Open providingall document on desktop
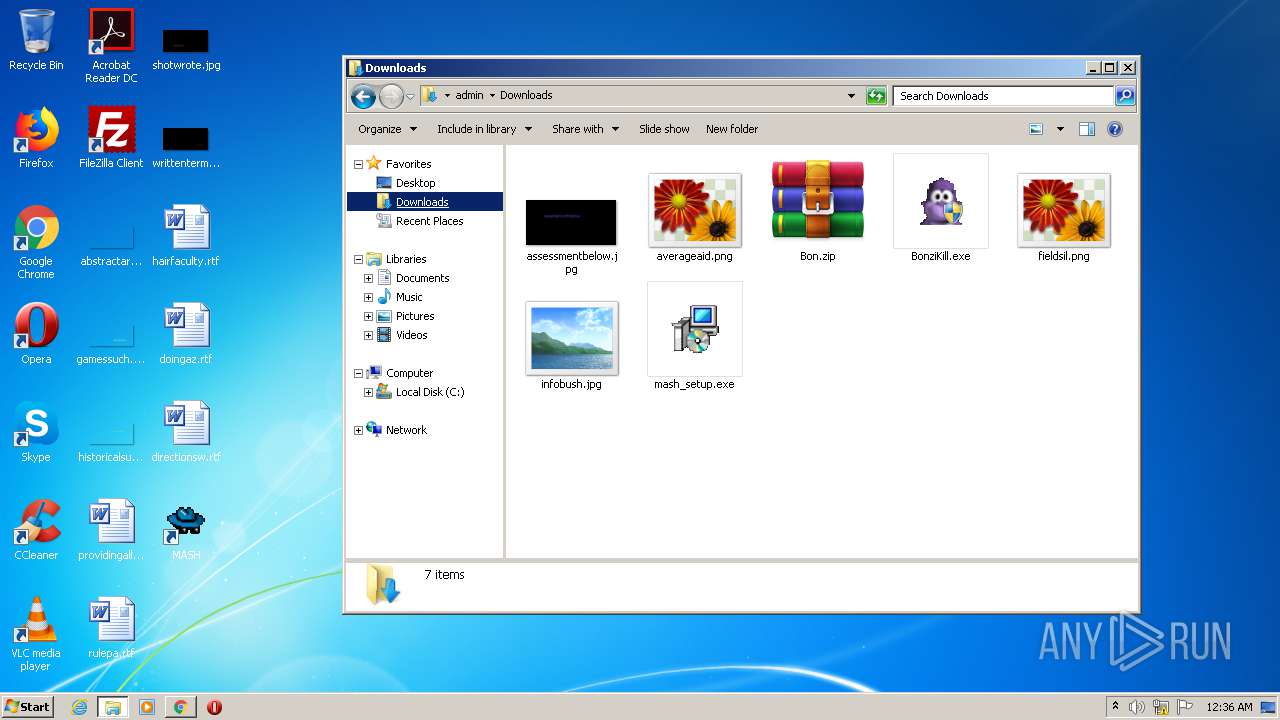The width and height of the screenshot is (1280, 720). (x=111, y=530)
